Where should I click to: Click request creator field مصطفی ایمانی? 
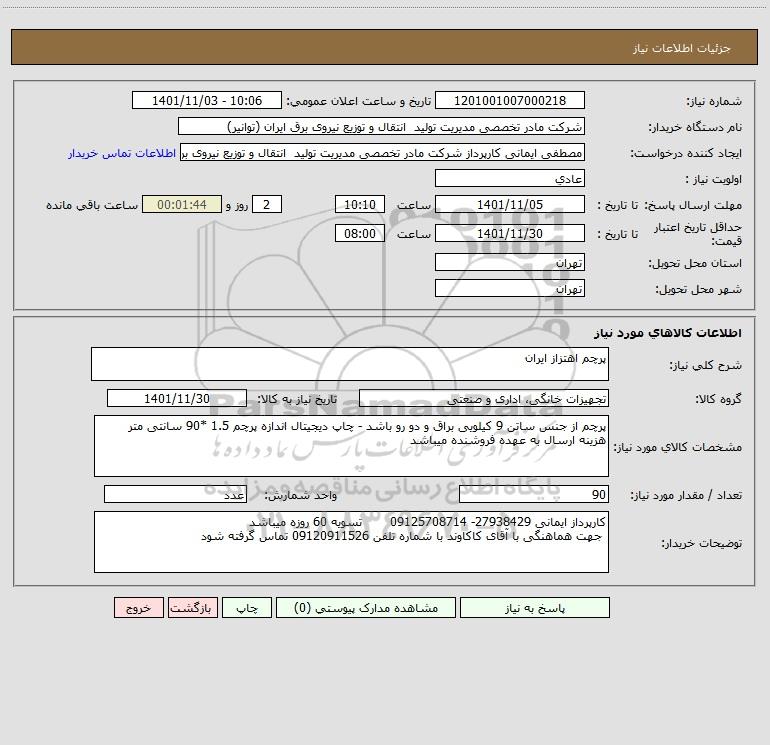coord(383,153)
